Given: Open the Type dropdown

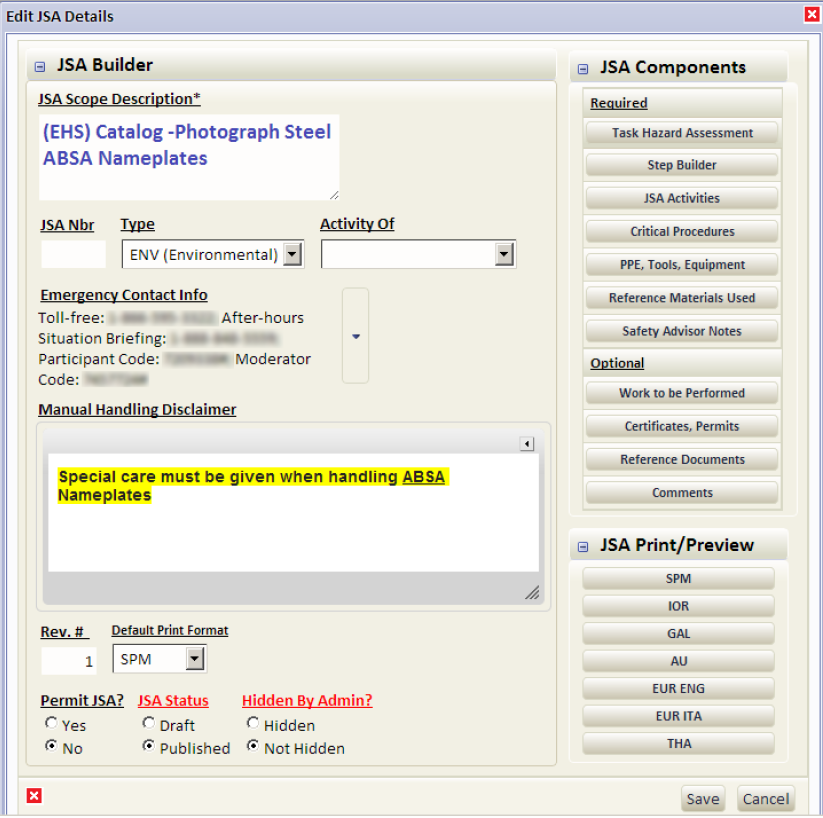Looking at the screenshot, I should click(293, 255).
